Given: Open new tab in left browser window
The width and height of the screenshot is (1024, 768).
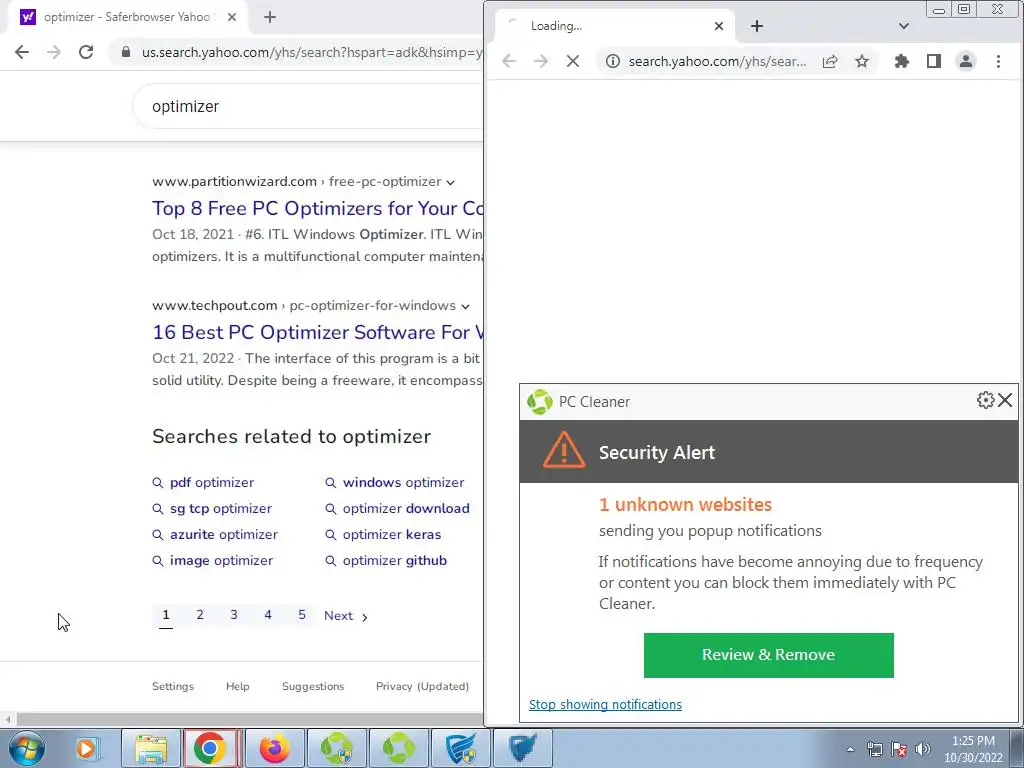Looking at the screenshot, I should pyautogui.click(x=270, y=17).
